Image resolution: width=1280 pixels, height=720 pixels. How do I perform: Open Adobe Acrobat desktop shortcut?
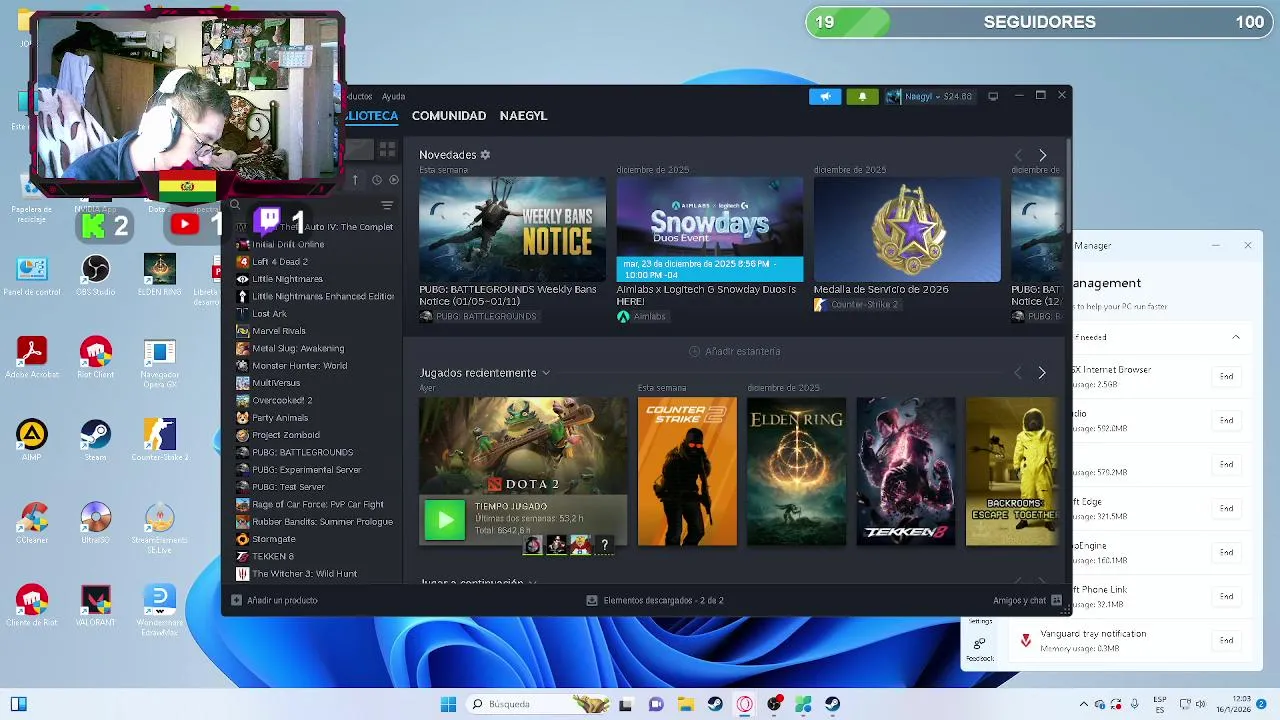(32, 358)
